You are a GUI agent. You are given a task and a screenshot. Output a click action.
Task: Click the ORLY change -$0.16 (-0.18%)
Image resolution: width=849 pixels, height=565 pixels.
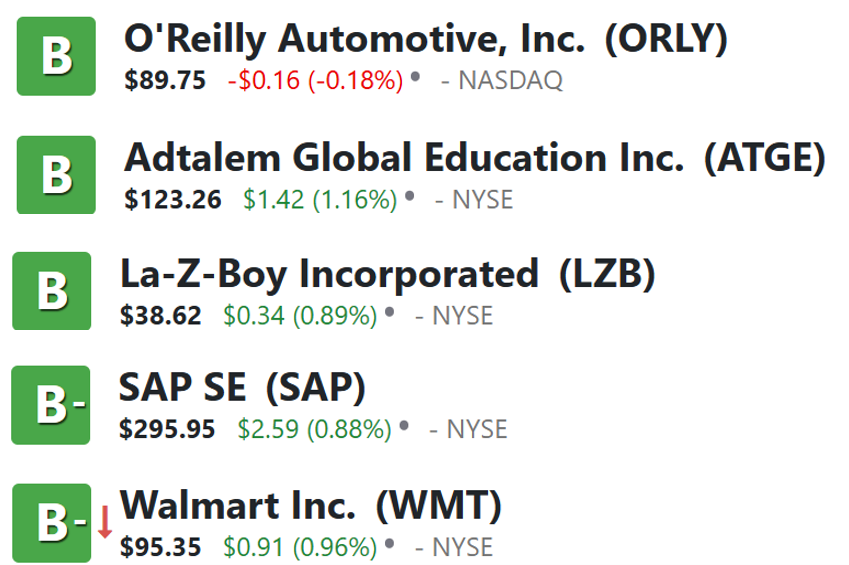pos(316,81)
